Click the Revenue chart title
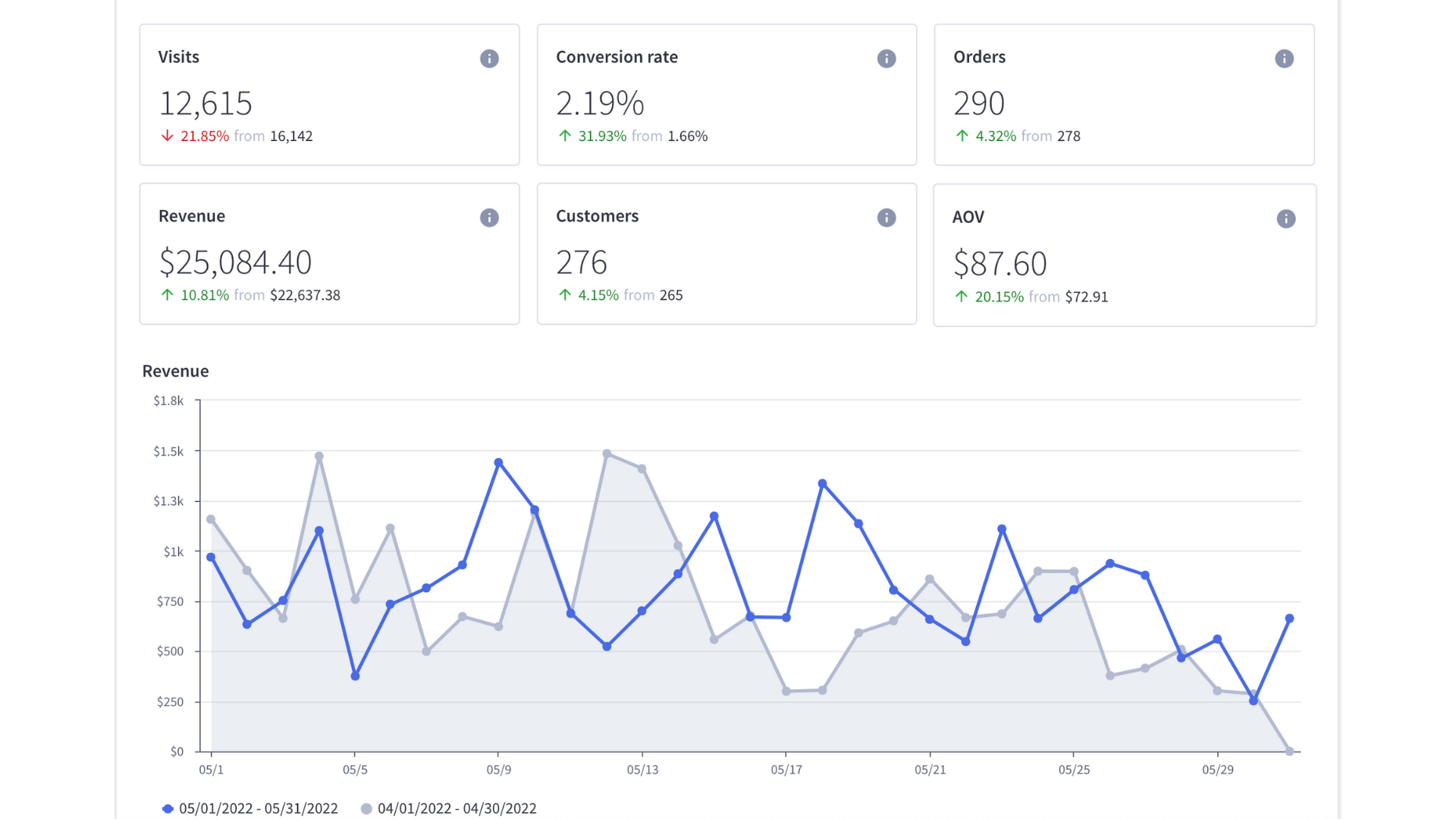 click(175, 371)
